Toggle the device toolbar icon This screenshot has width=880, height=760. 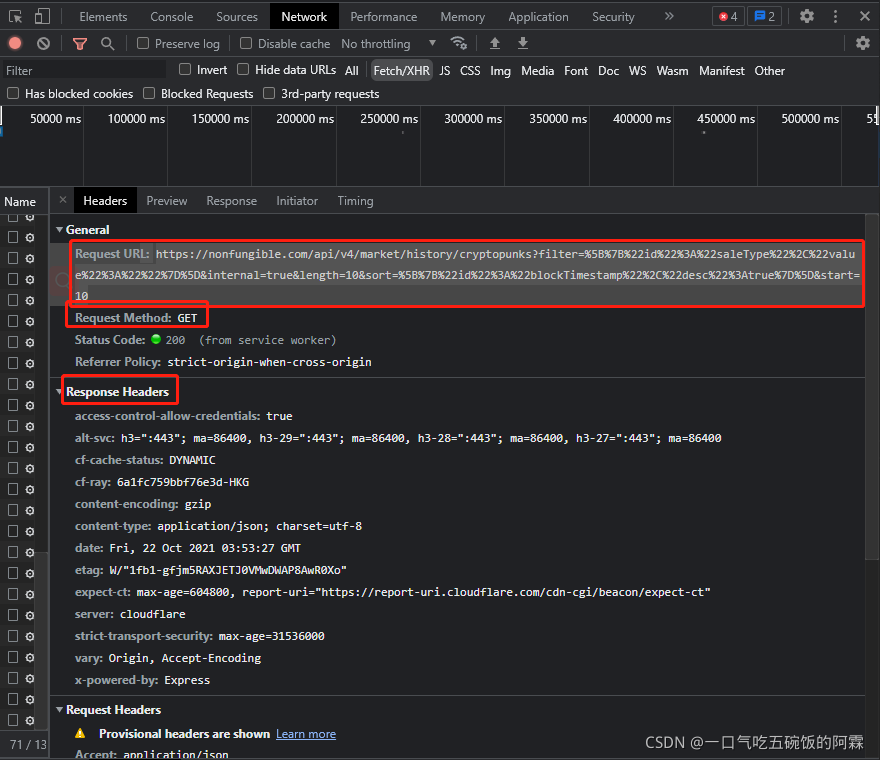click(42, 16)
